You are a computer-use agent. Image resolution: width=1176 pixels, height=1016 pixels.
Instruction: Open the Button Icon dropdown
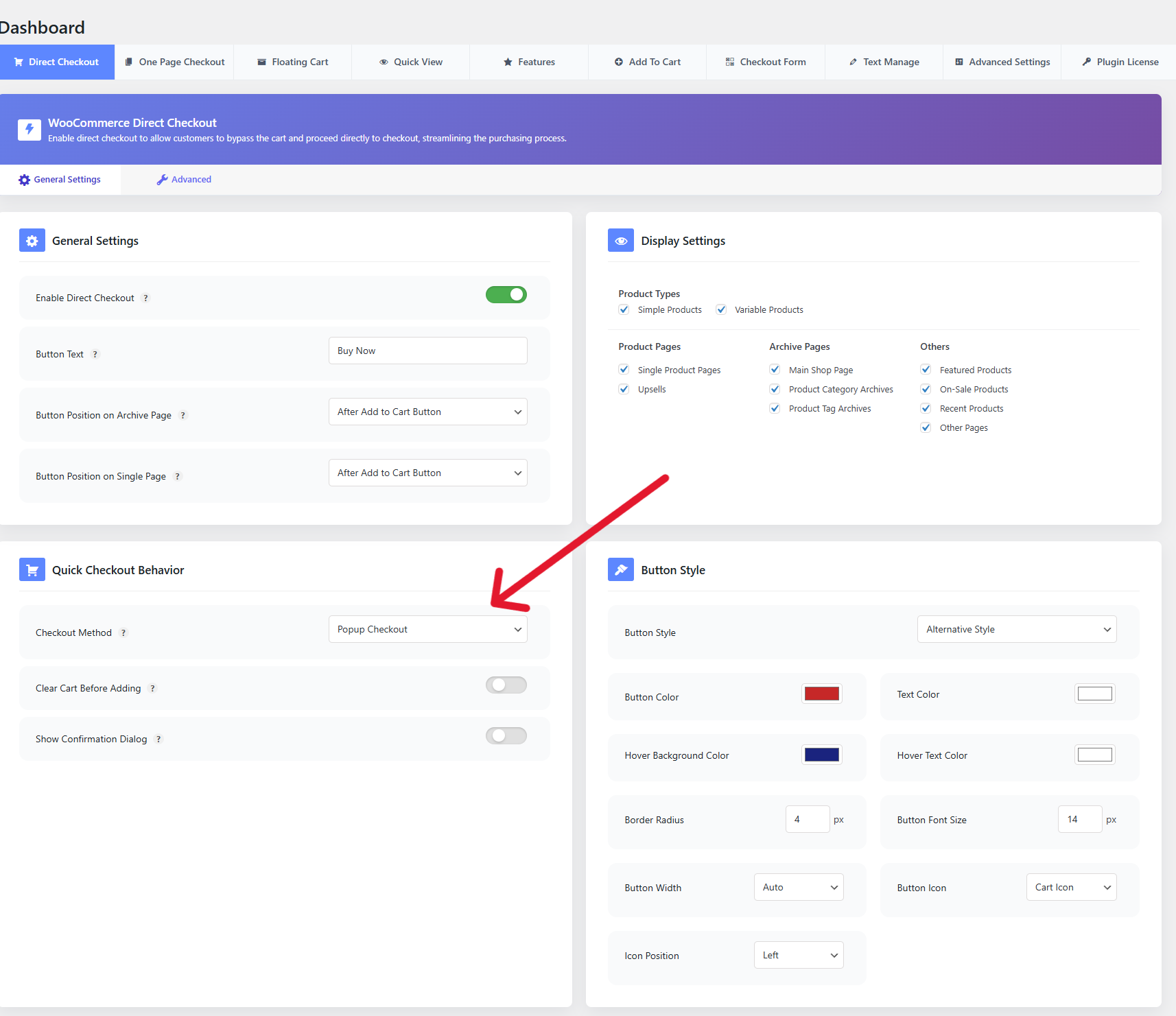coord(1072,887)
